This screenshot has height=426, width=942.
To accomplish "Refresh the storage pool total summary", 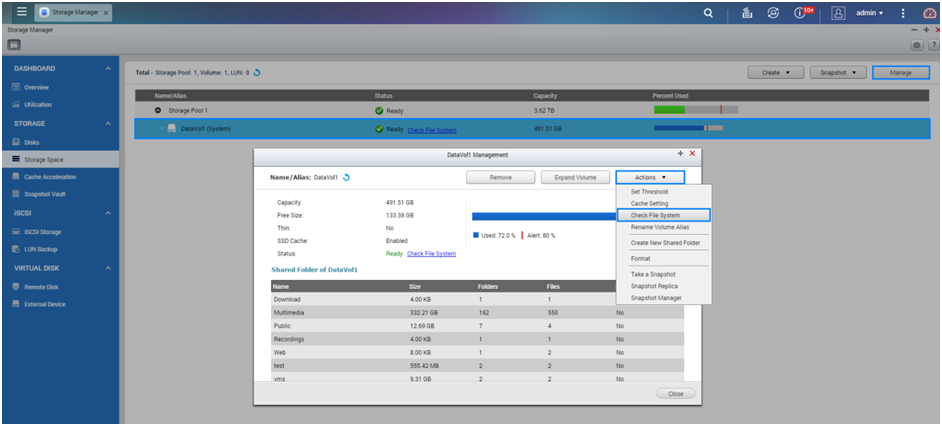I will pos(257,73).
